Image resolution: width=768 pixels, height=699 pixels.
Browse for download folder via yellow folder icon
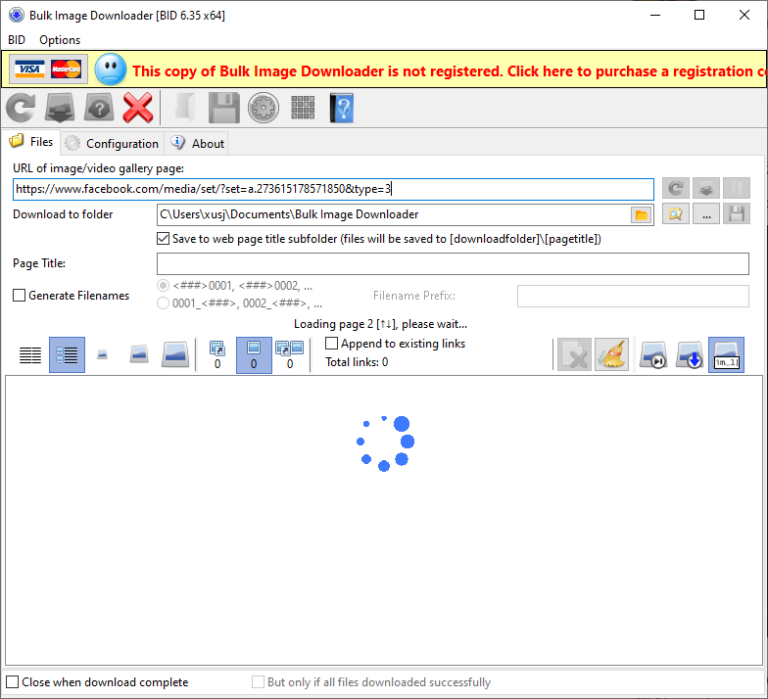[x=640, y=215]
